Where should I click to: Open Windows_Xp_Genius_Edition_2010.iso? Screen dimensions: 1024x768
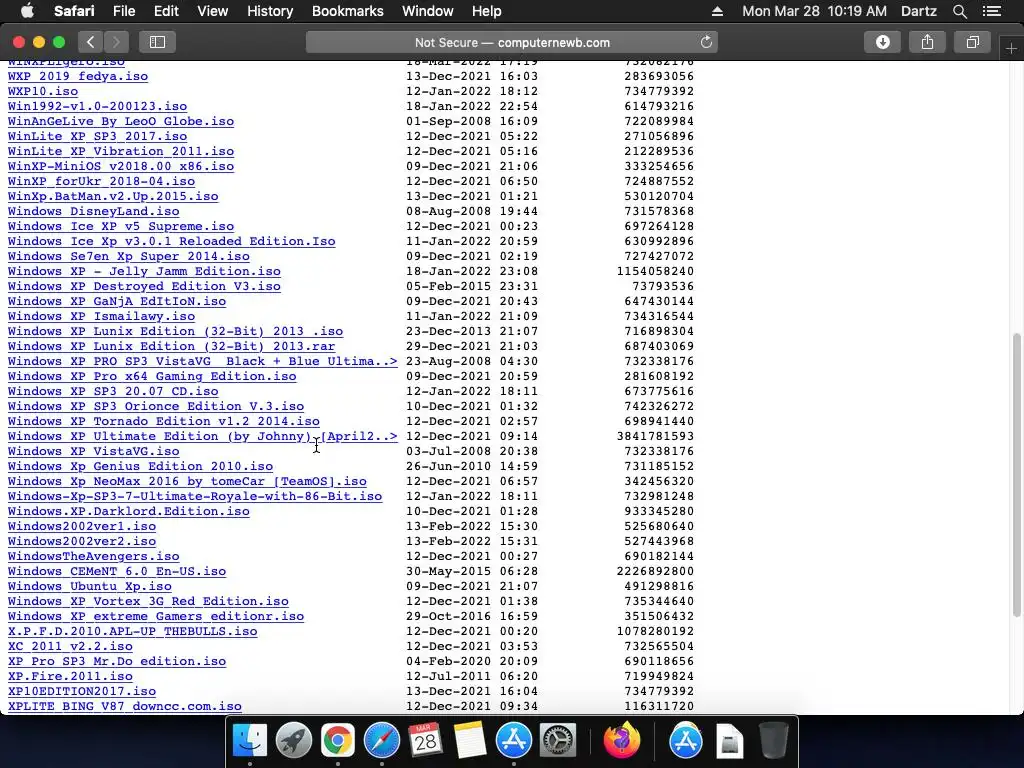point(140,467)
